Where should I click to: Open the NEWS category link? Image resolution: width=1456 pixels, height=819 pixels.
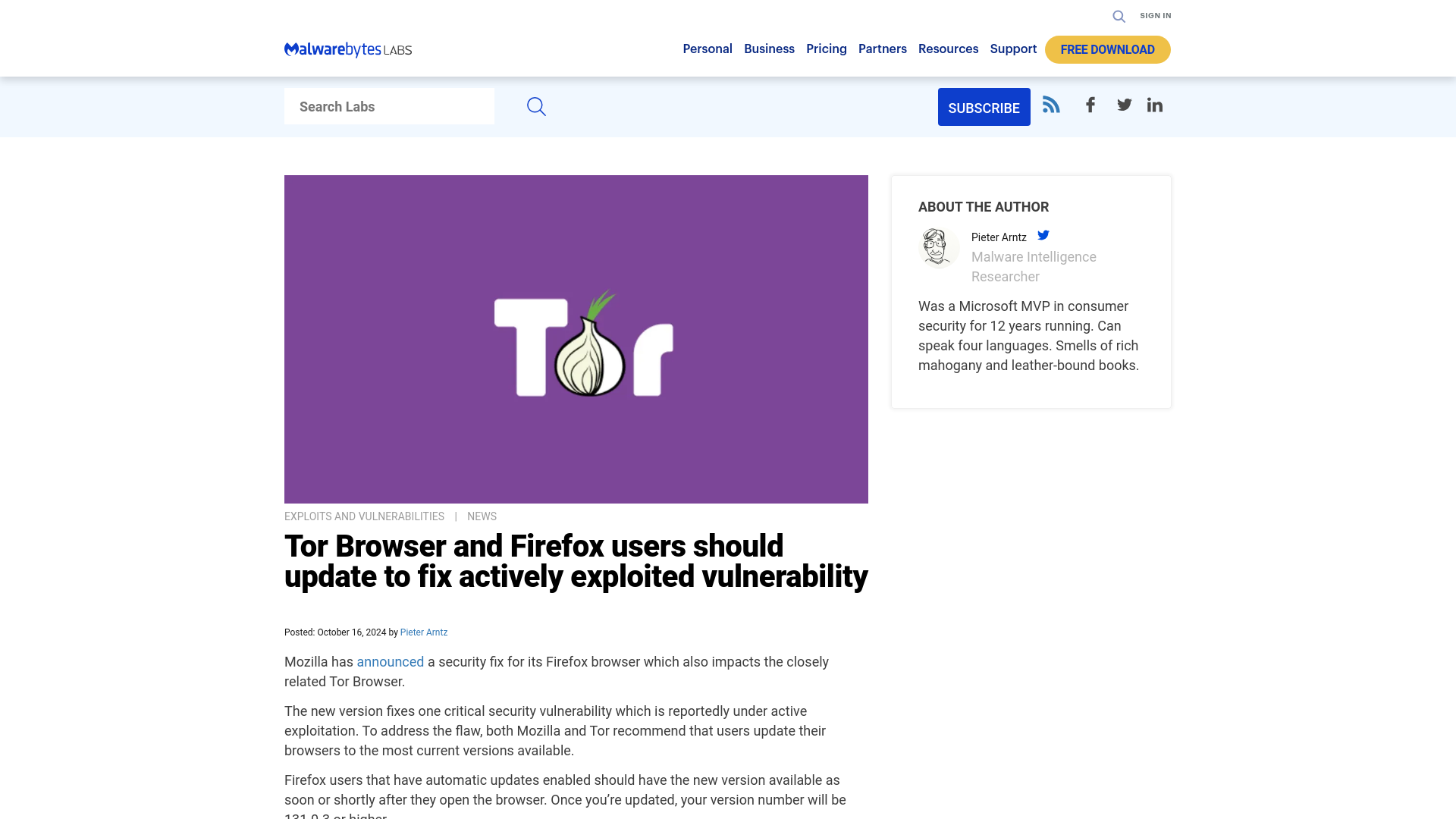click(482, 516)
